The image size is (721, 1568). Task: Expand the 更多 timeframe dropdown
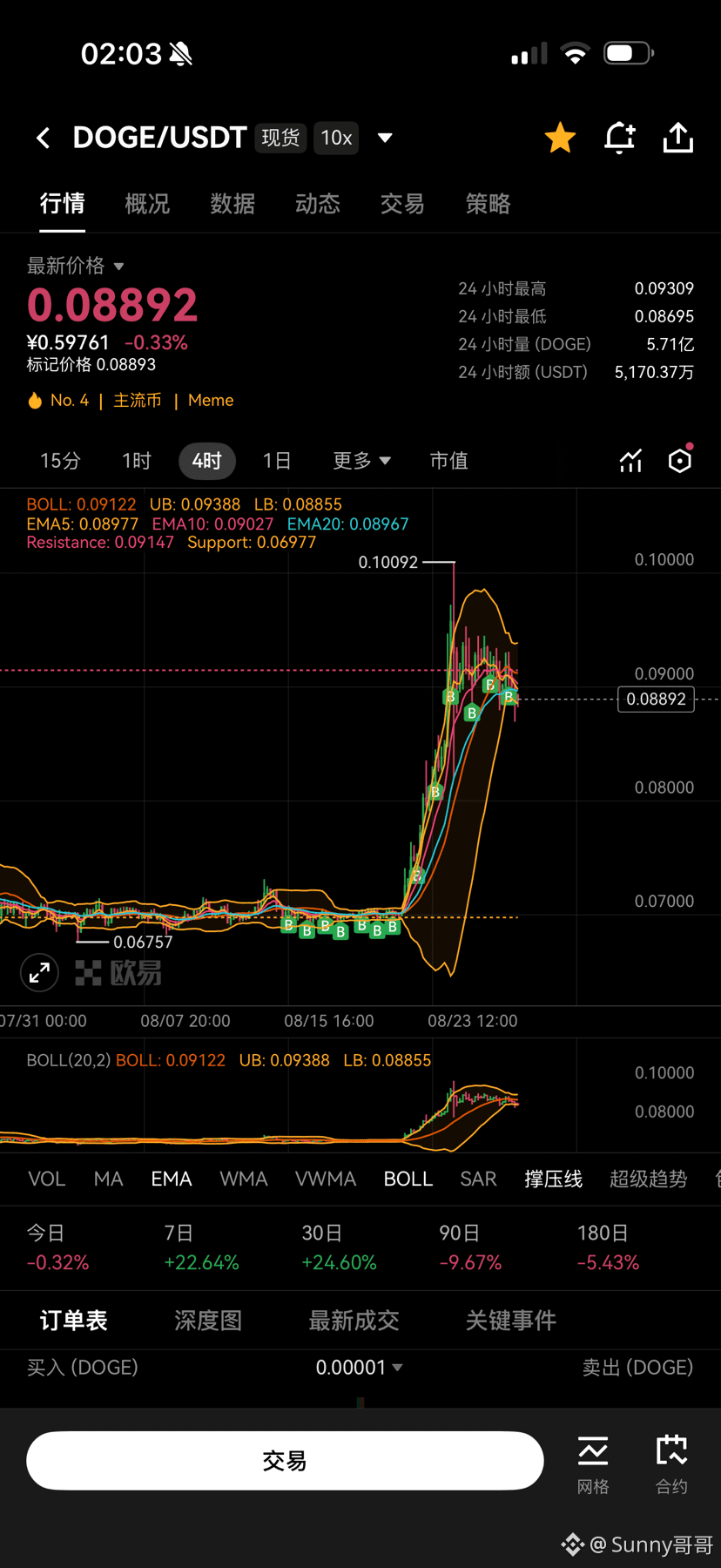[x=361, y=461]
